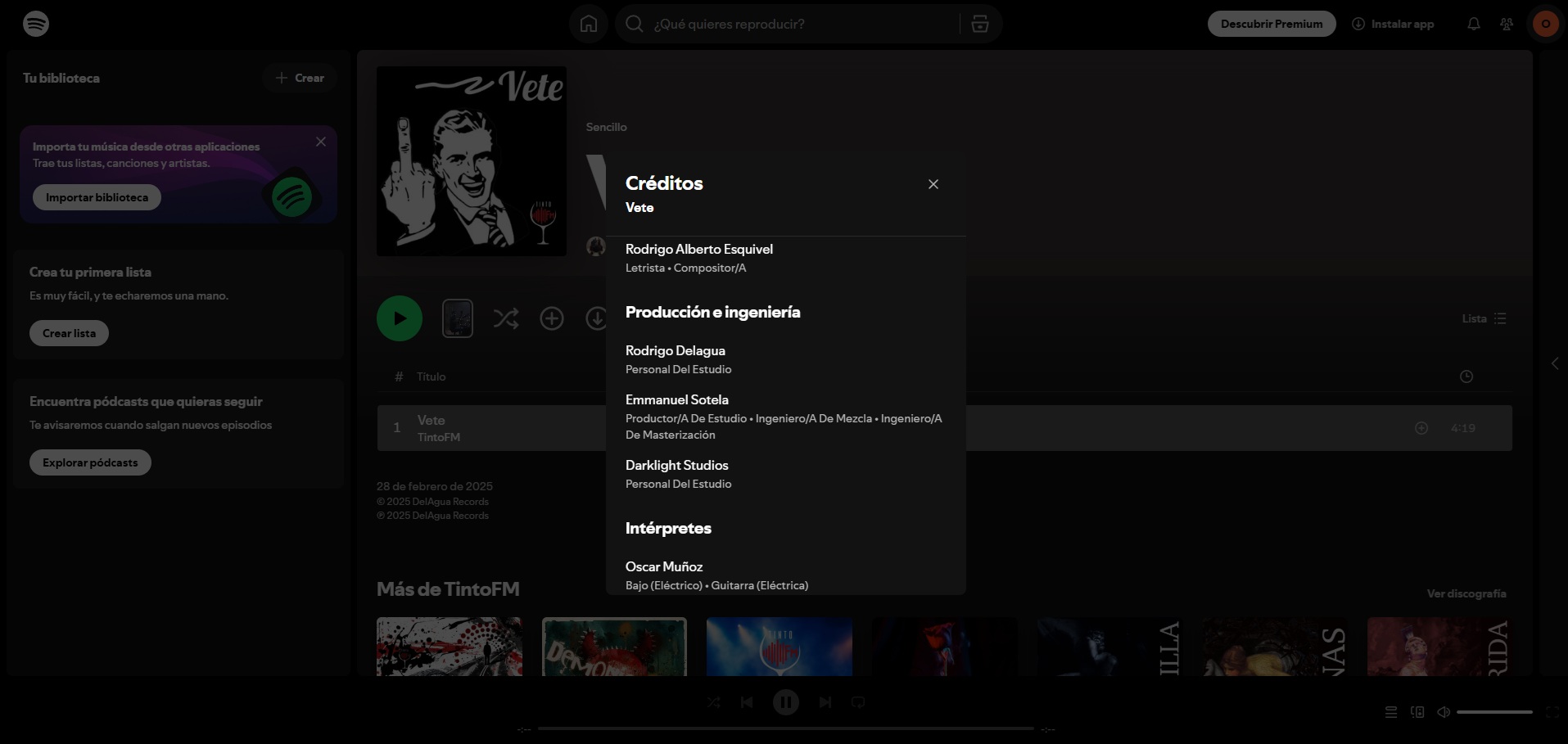Click the search magnifier icon

[635, 24]
